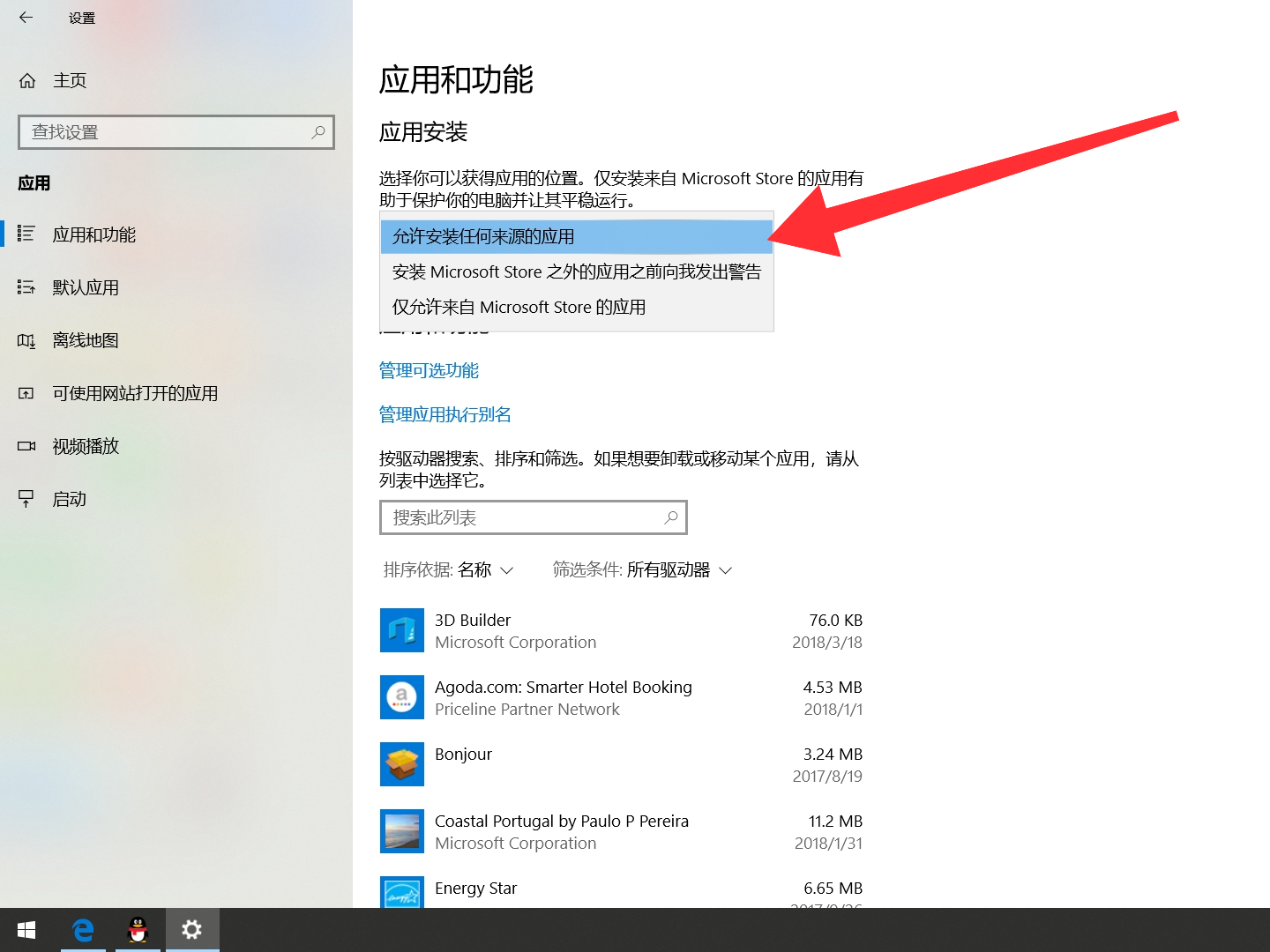Click the 4.53 MB size value
The height and width of the screenshot is (952, 1270).
coord(833,687)
